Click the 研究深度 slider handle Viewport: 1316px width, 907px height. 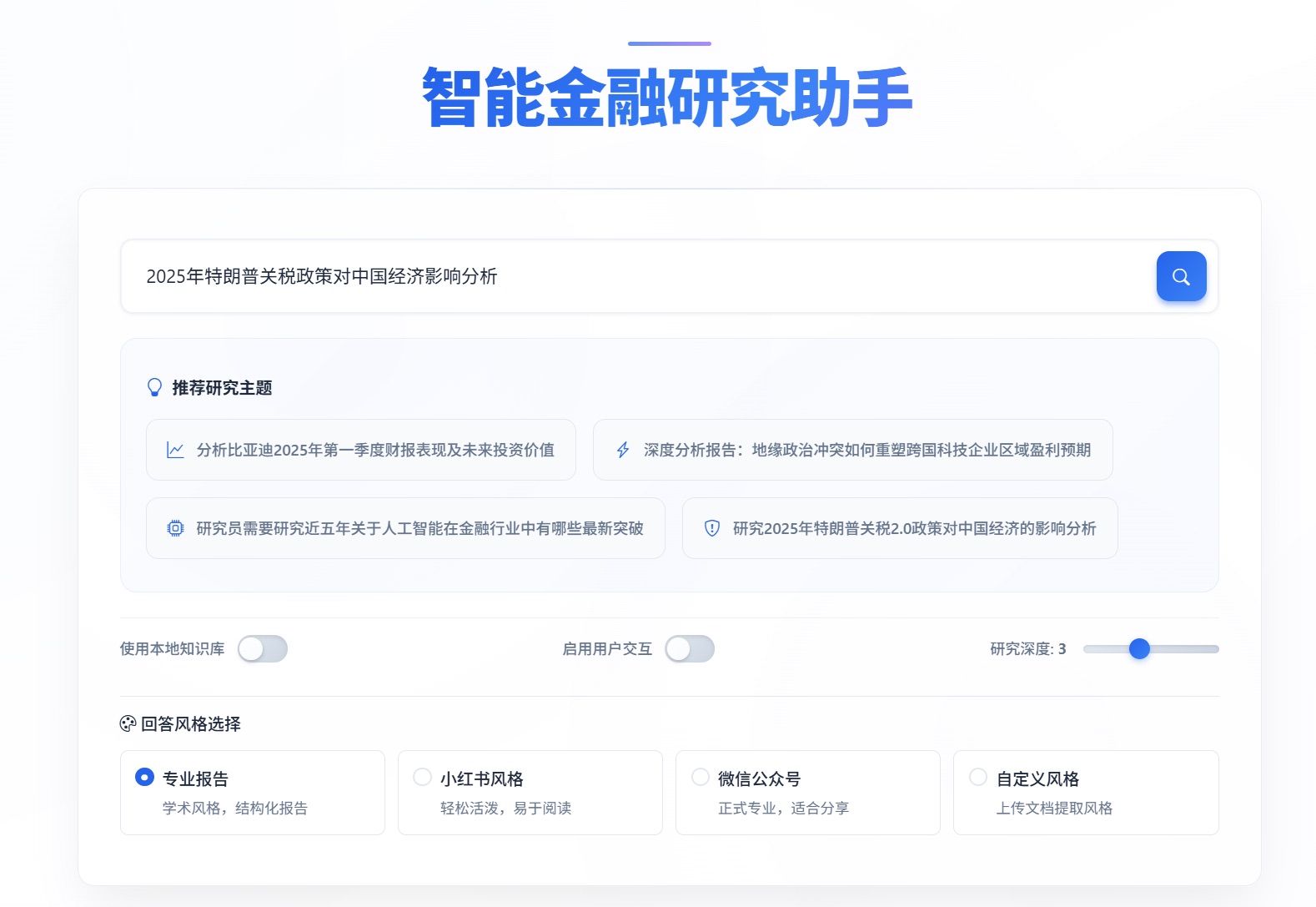coord(1139,649)
